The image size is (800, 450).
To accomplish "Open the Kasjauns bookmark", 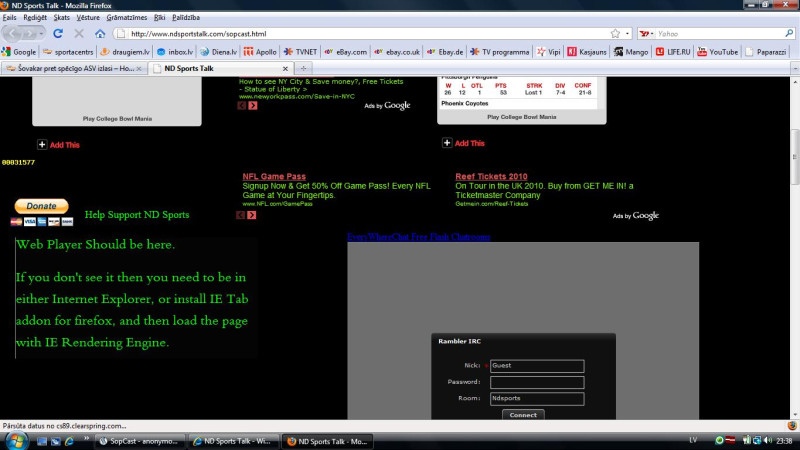I will 587,52.
